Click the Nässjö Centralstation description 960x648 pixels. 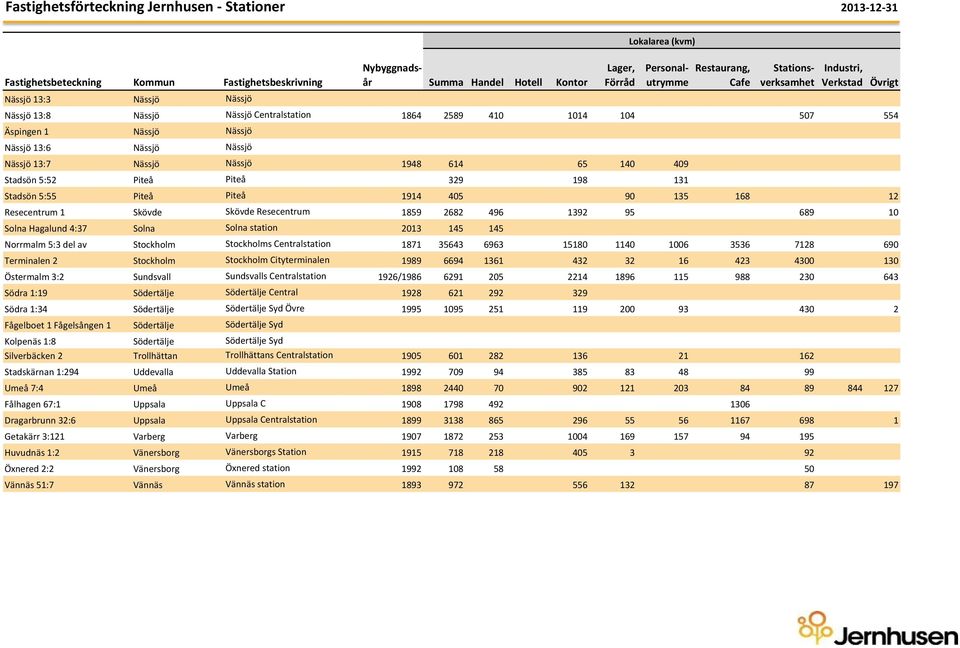pos(268,115)
